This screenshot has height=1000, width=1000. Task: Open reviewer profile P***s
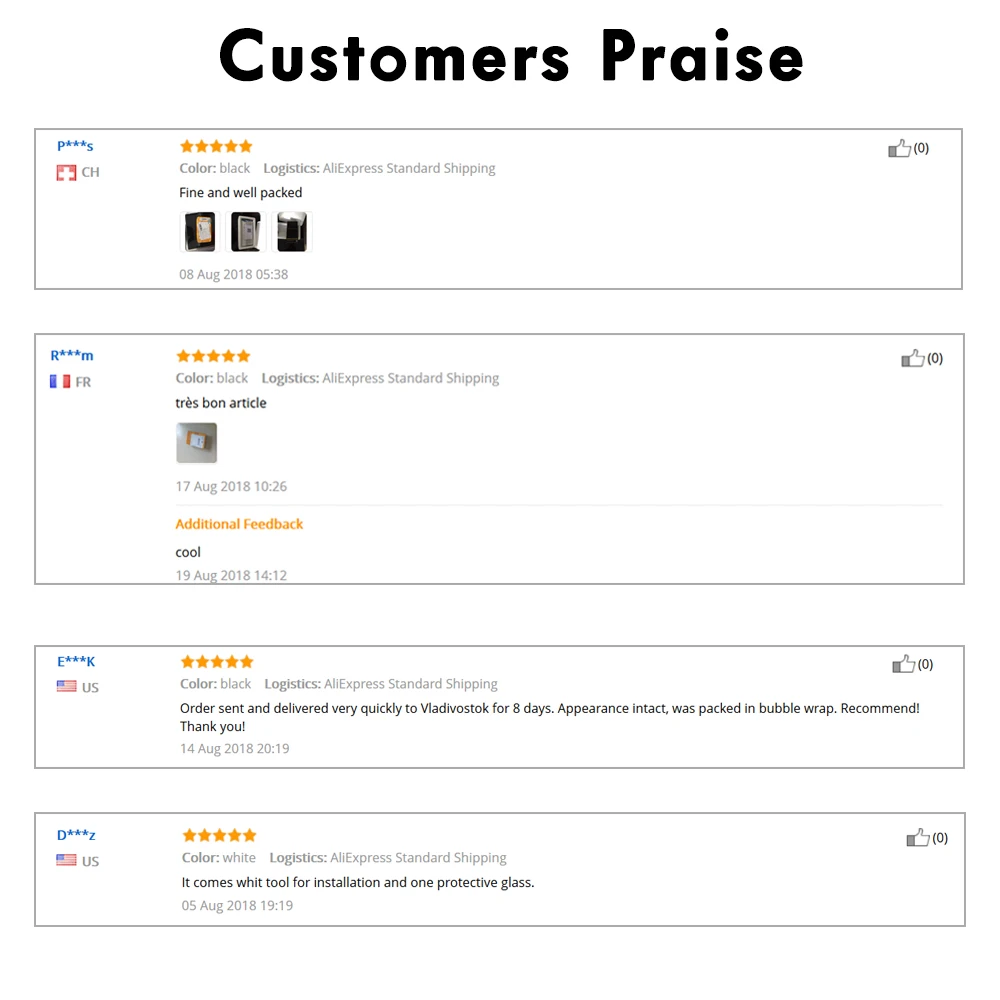pos(75,146)
